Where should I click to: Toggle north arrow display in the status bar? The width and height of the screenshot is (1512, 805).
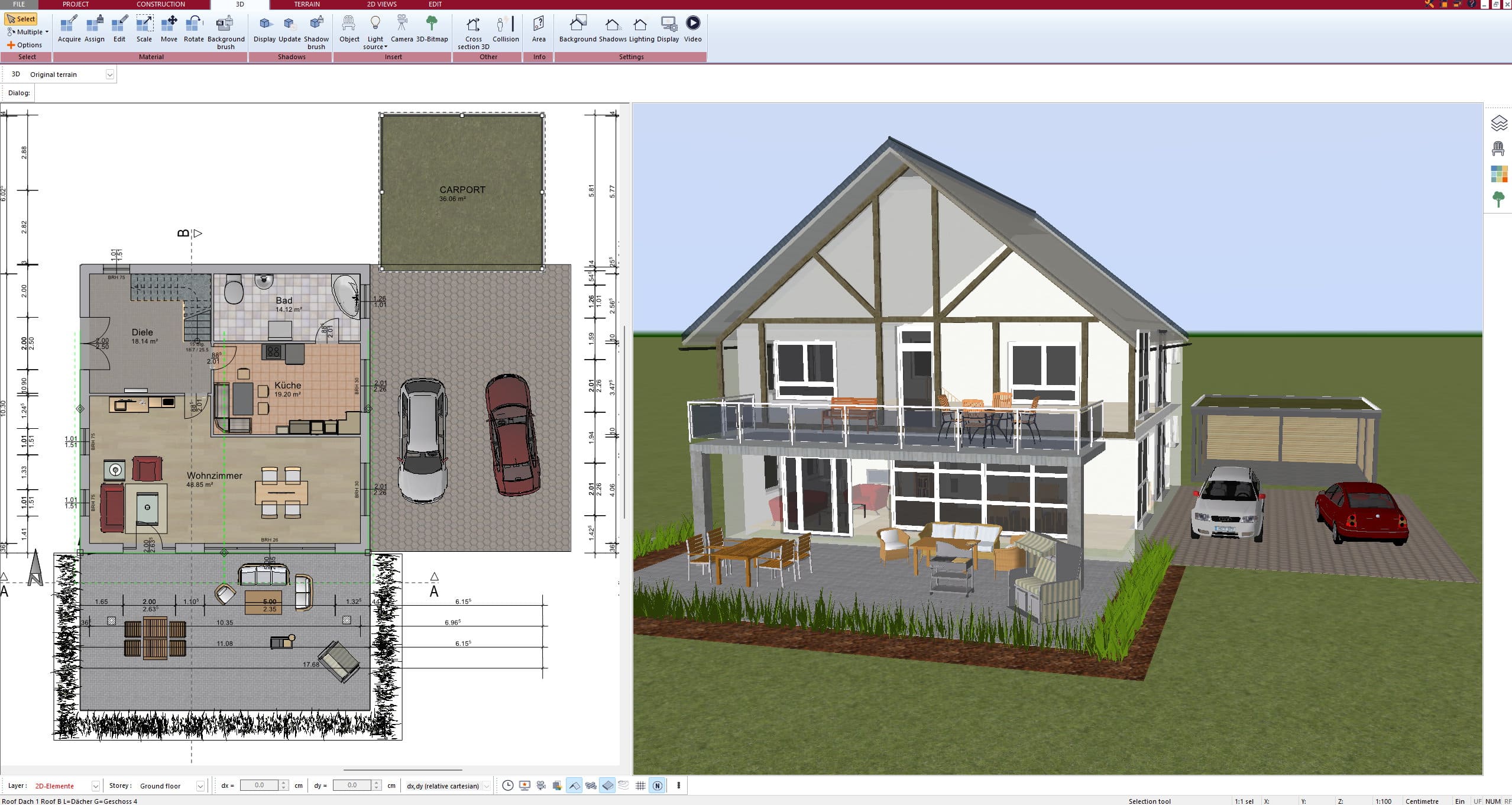pos(657,785)
